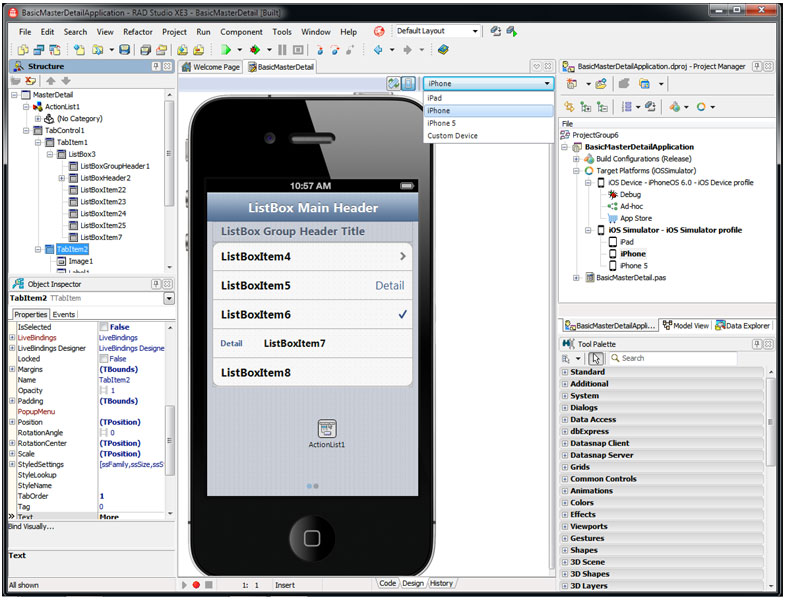Click the green Run arrow icon
The height and width of the screenshot is (600, 785).
point(226,50)
